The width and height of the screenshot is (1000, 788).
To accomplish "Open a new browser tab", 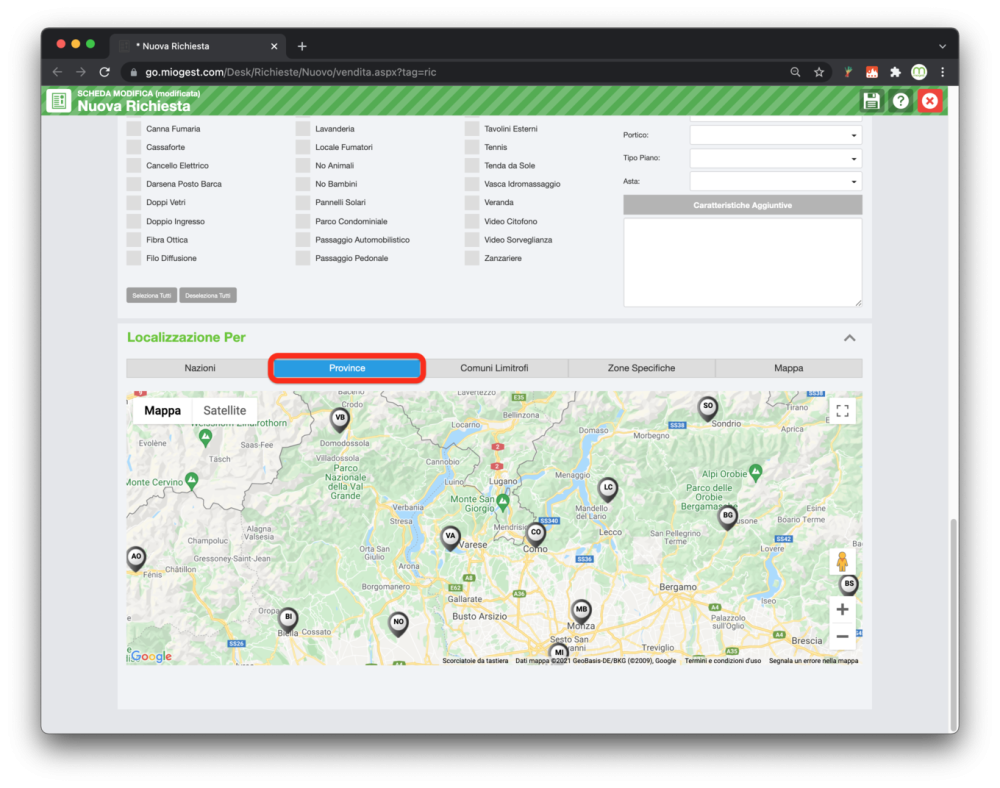I will click(x=302, y=46).
